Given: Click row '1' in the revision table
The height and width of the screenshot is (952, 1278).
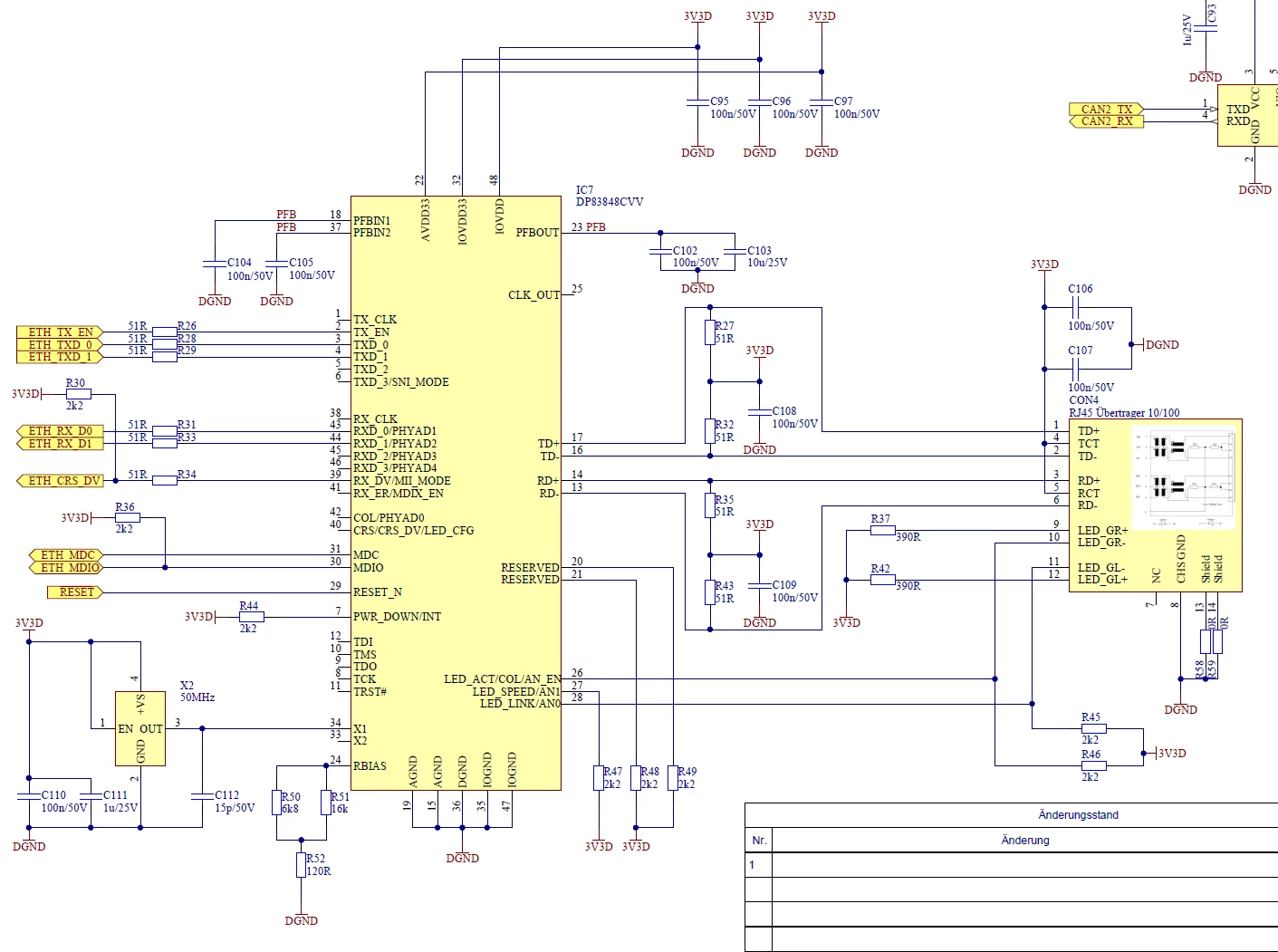Looking at the screenshot, I should coord(1011,865).
